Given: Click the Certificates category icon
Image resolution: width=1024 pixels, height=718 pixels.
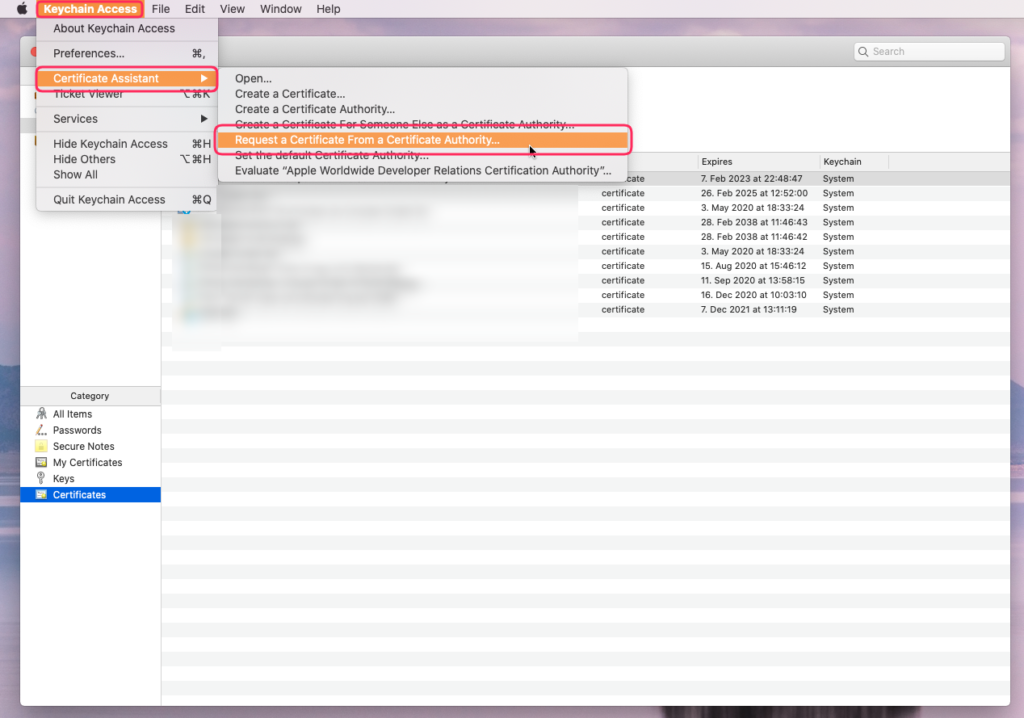Looking at the screenshot, I should [41, 495].
